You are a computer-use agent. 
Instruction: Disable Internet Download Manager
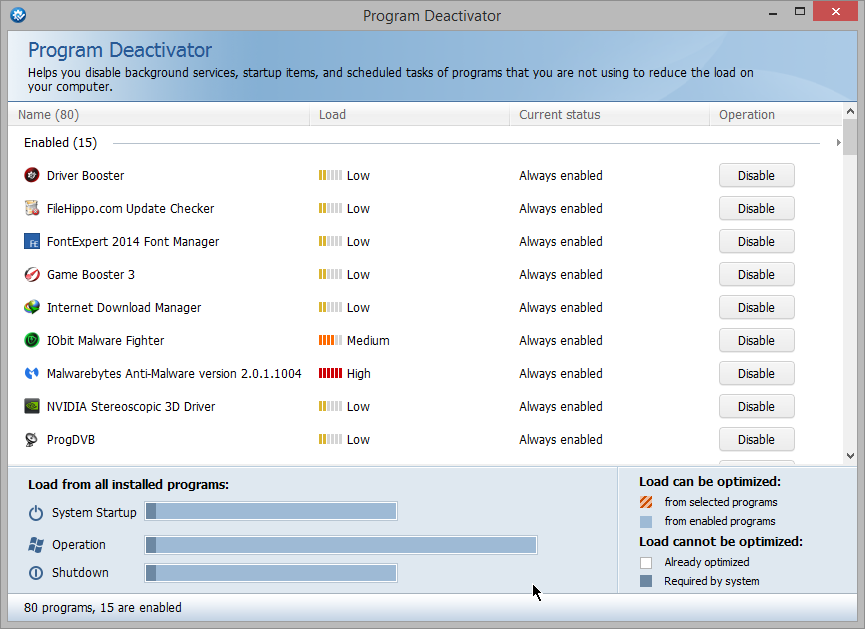[756, 307]
